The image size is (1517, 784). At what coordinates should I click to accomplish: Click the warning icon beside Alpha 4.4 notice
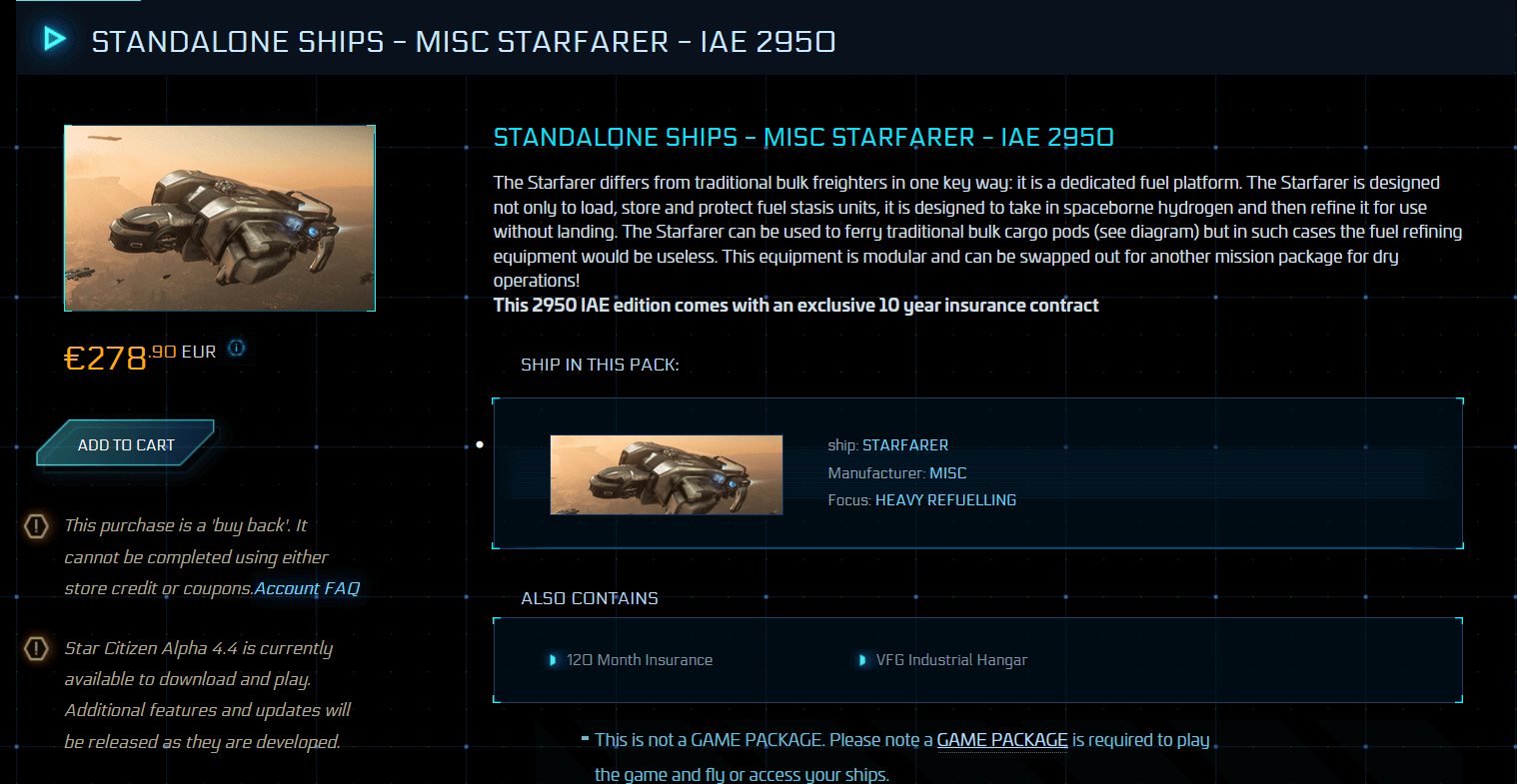[x=36, y=649]
